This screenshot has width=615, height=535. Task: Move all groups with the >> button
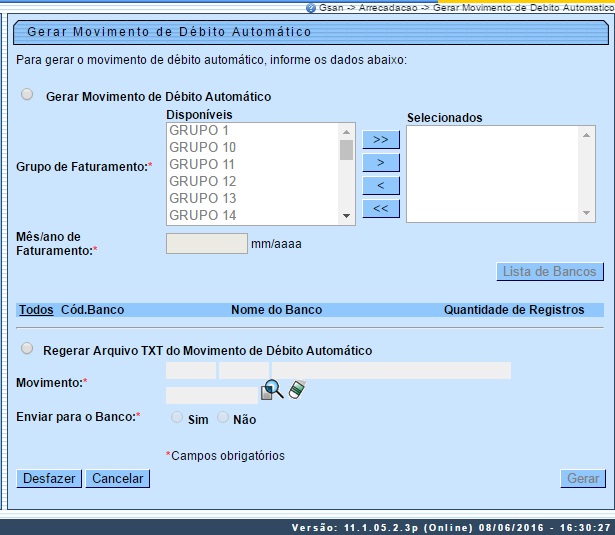(380, 139)
